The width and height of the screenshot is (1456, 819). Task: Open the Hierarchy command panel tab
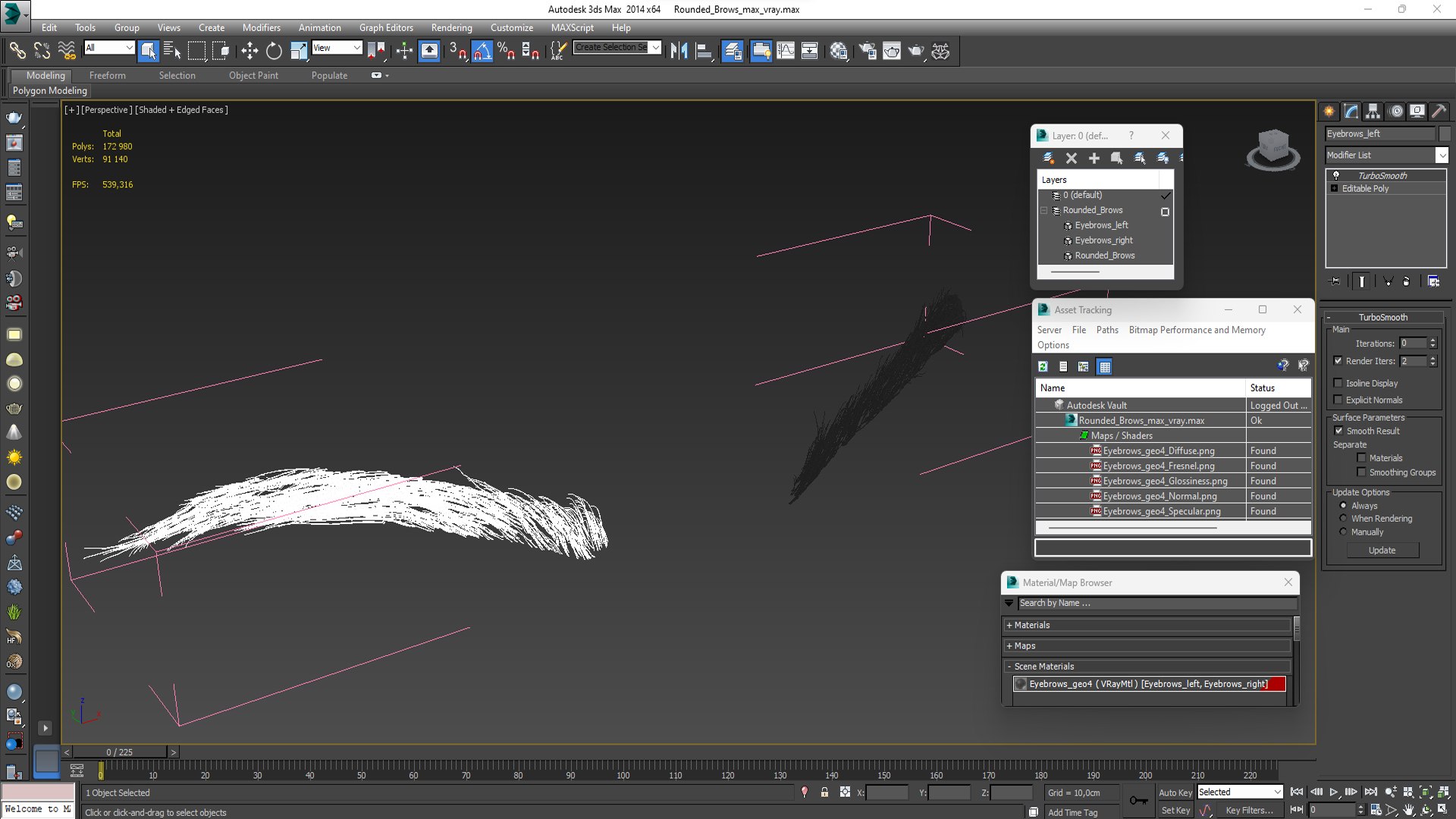pos(1373,111)
